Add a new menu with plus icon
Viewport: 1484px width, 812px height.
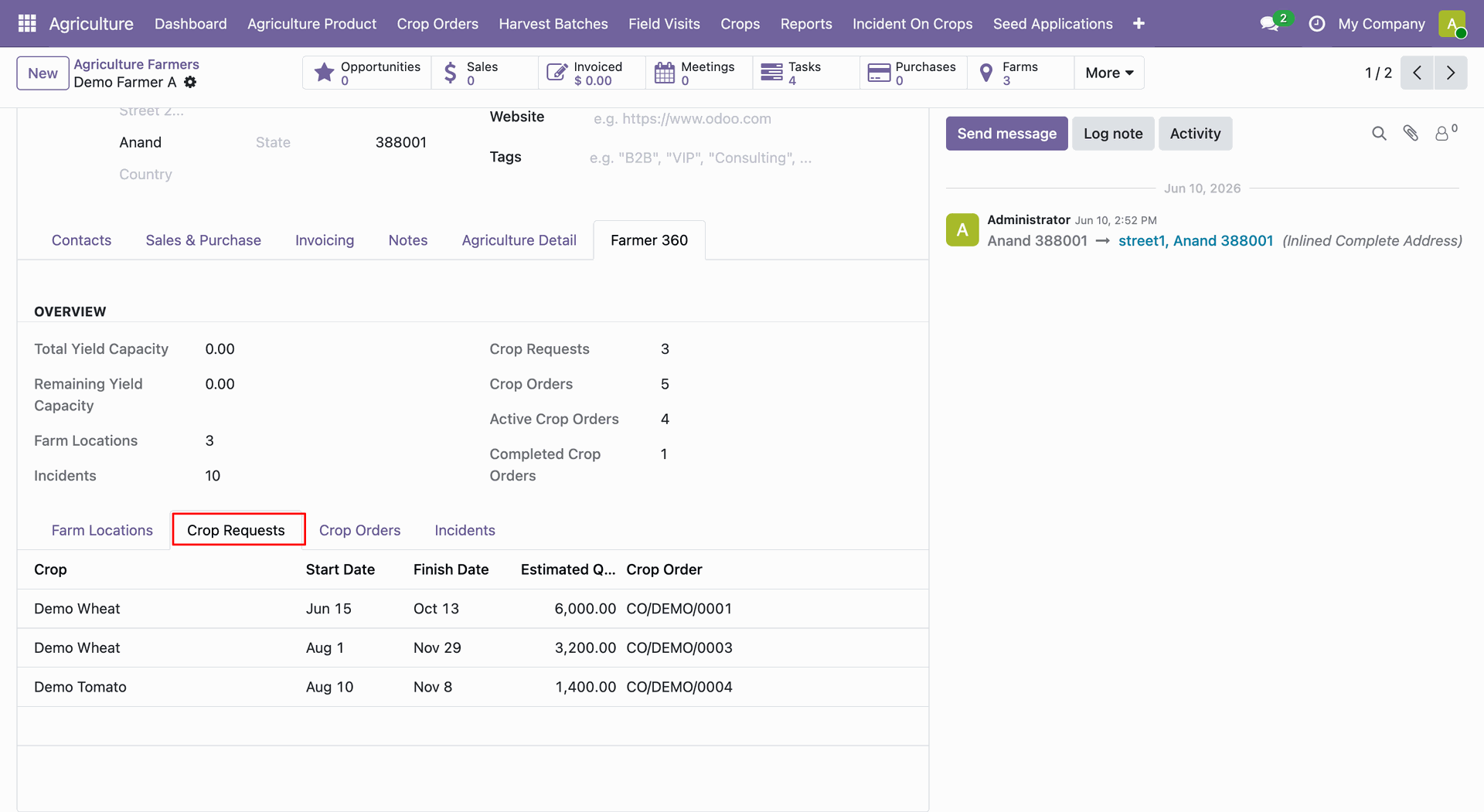(x=1139, y=24)
